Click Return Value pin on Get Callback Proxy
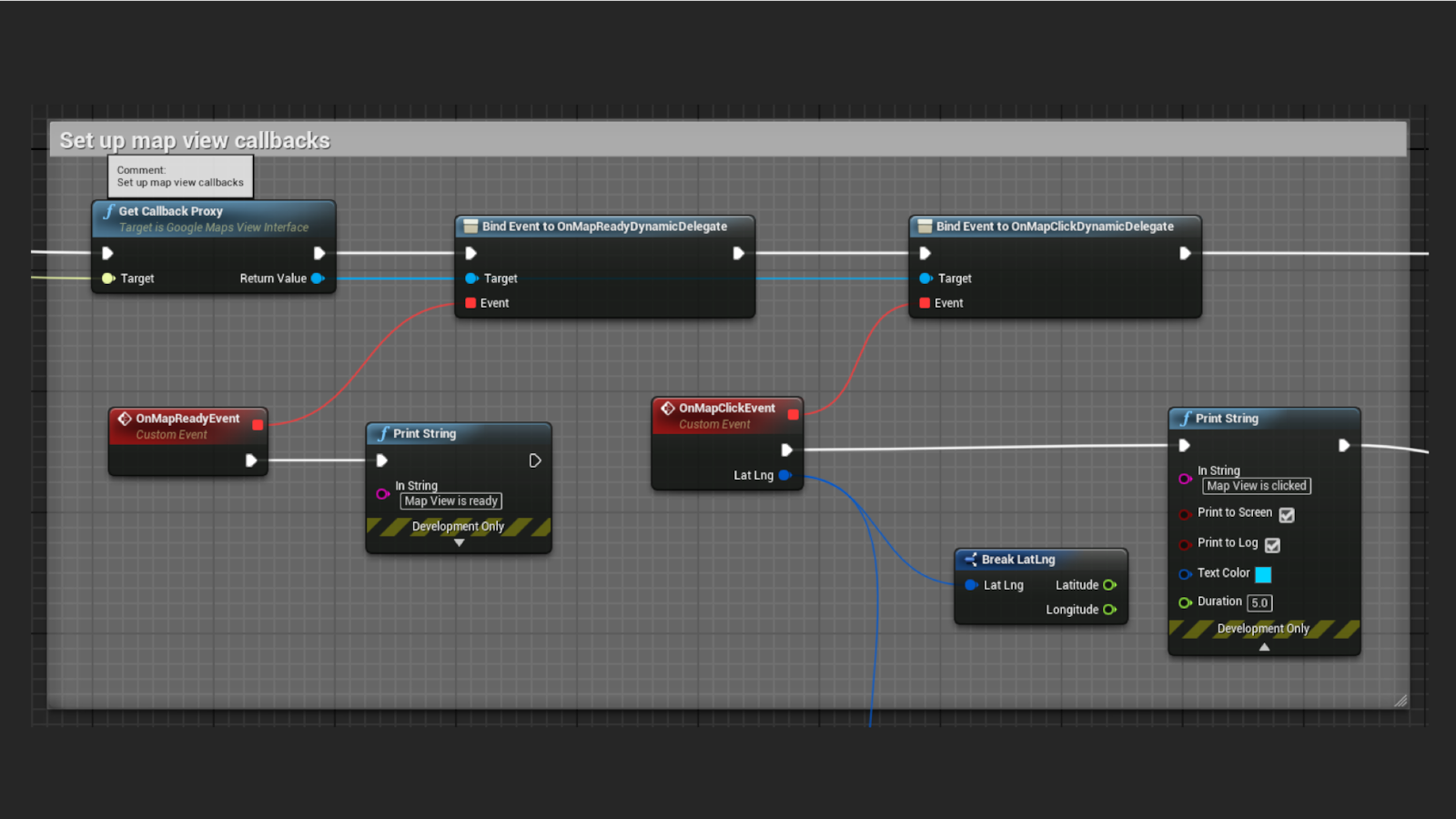Screen dimensions: 1456x819 point(318,278)
